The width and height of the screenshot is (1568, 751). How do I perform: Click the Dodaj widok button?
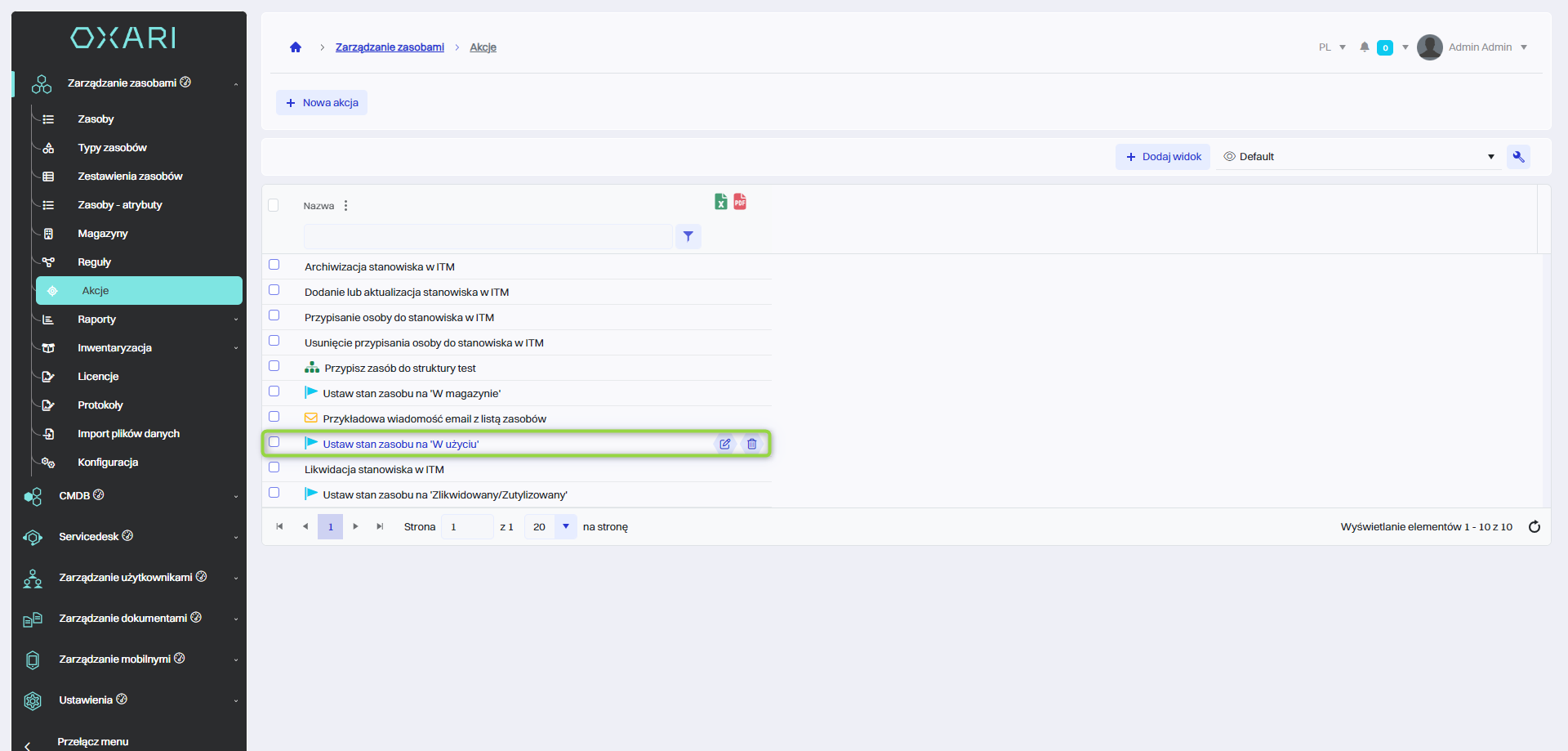(1163, 157)
